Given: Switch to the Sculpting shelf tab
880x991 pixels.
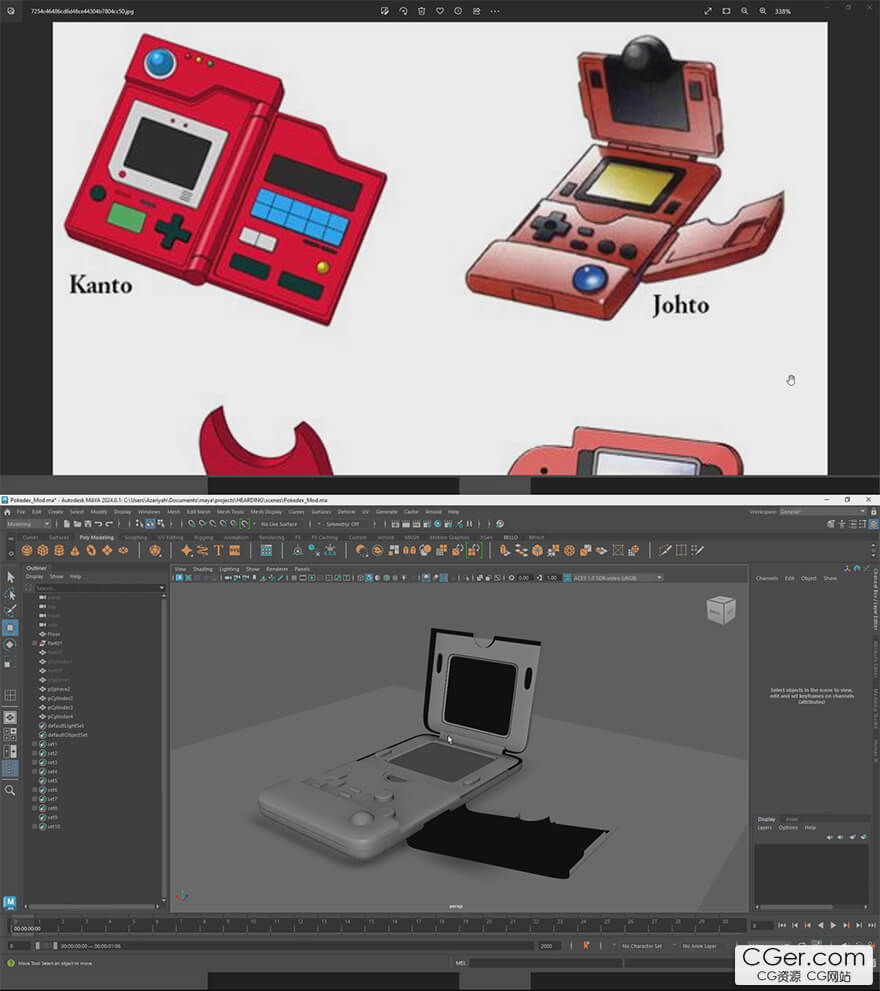Looking at the screenshot, I should tap(135, 538).
